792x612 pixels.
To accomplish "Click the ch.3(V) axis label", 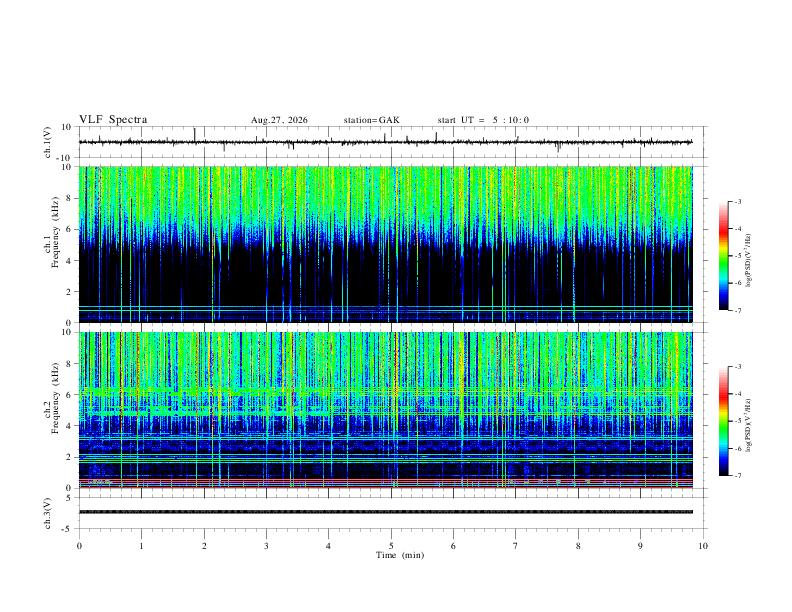I will click(48, 513).
